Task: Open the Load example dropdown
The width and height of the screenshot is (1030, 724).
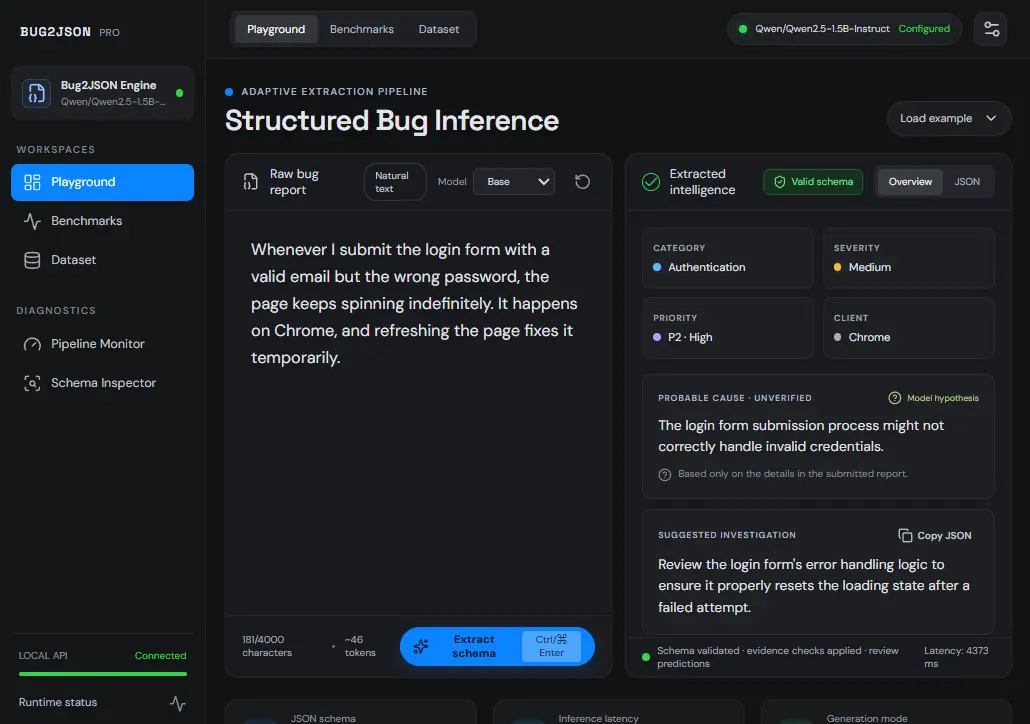Action: (x=948, y=118)
